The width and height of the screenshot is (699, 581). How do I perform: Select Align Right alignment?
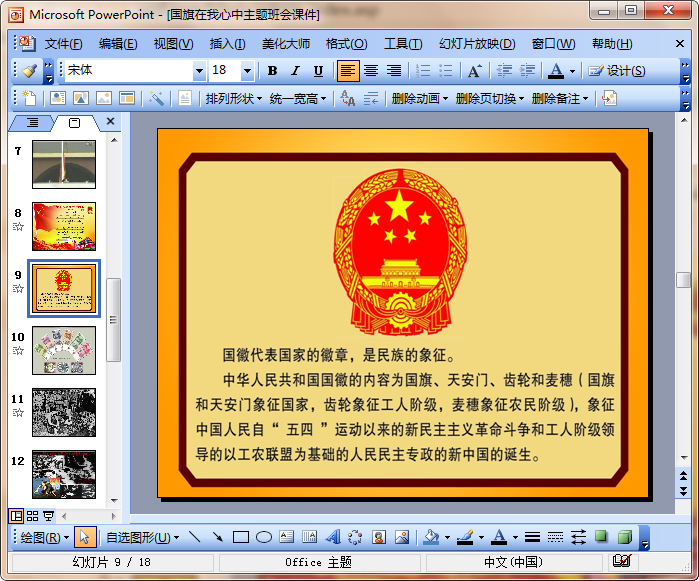pyautogui.click(x=394, y=70)
